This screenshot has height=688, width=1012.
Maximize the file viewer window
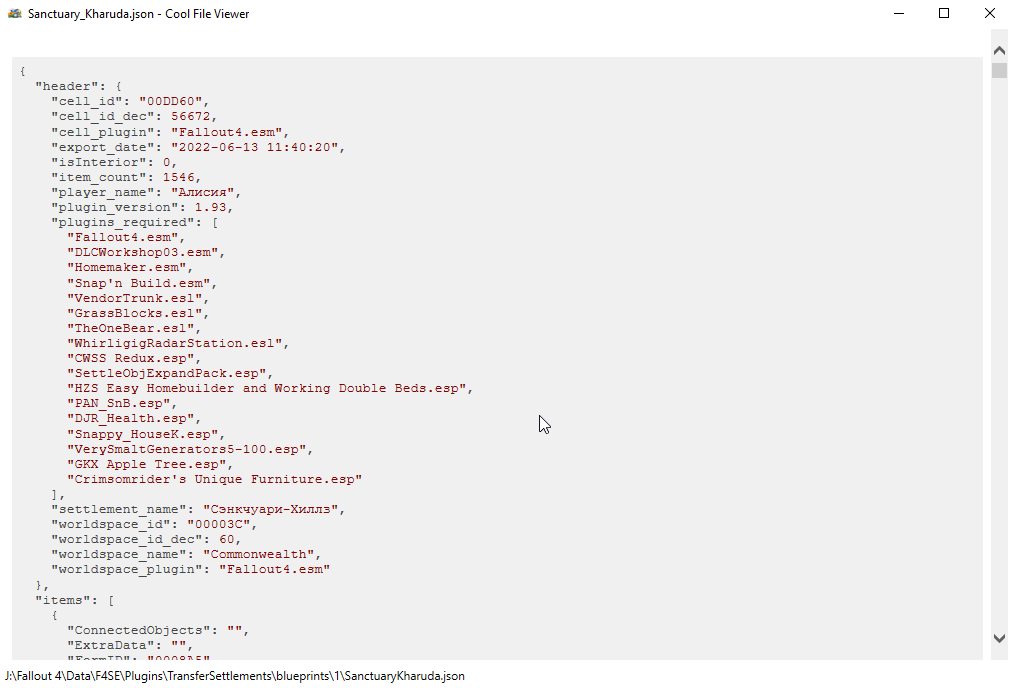click(943, 14)
